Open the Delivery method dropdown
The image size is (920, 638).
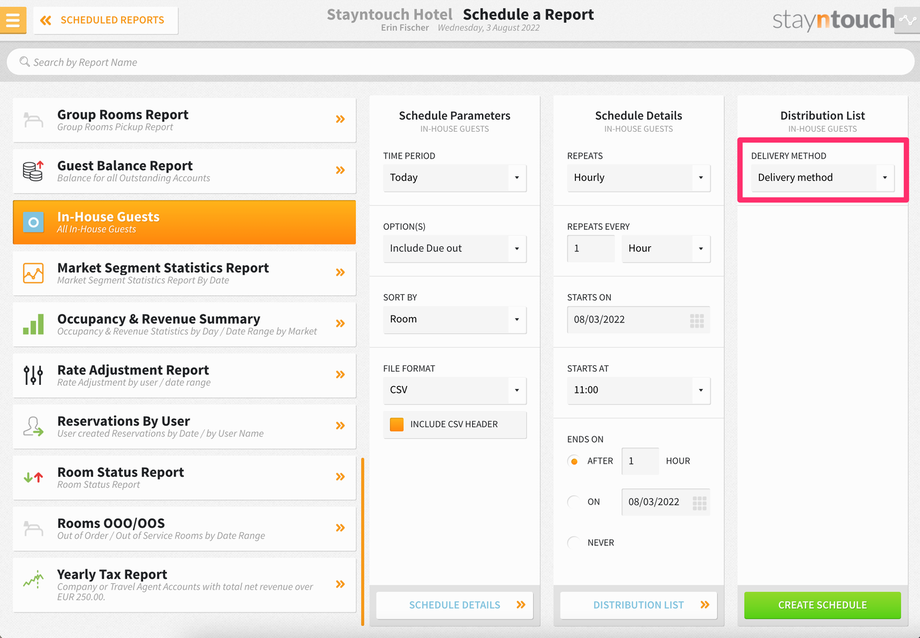pos(823,177)
